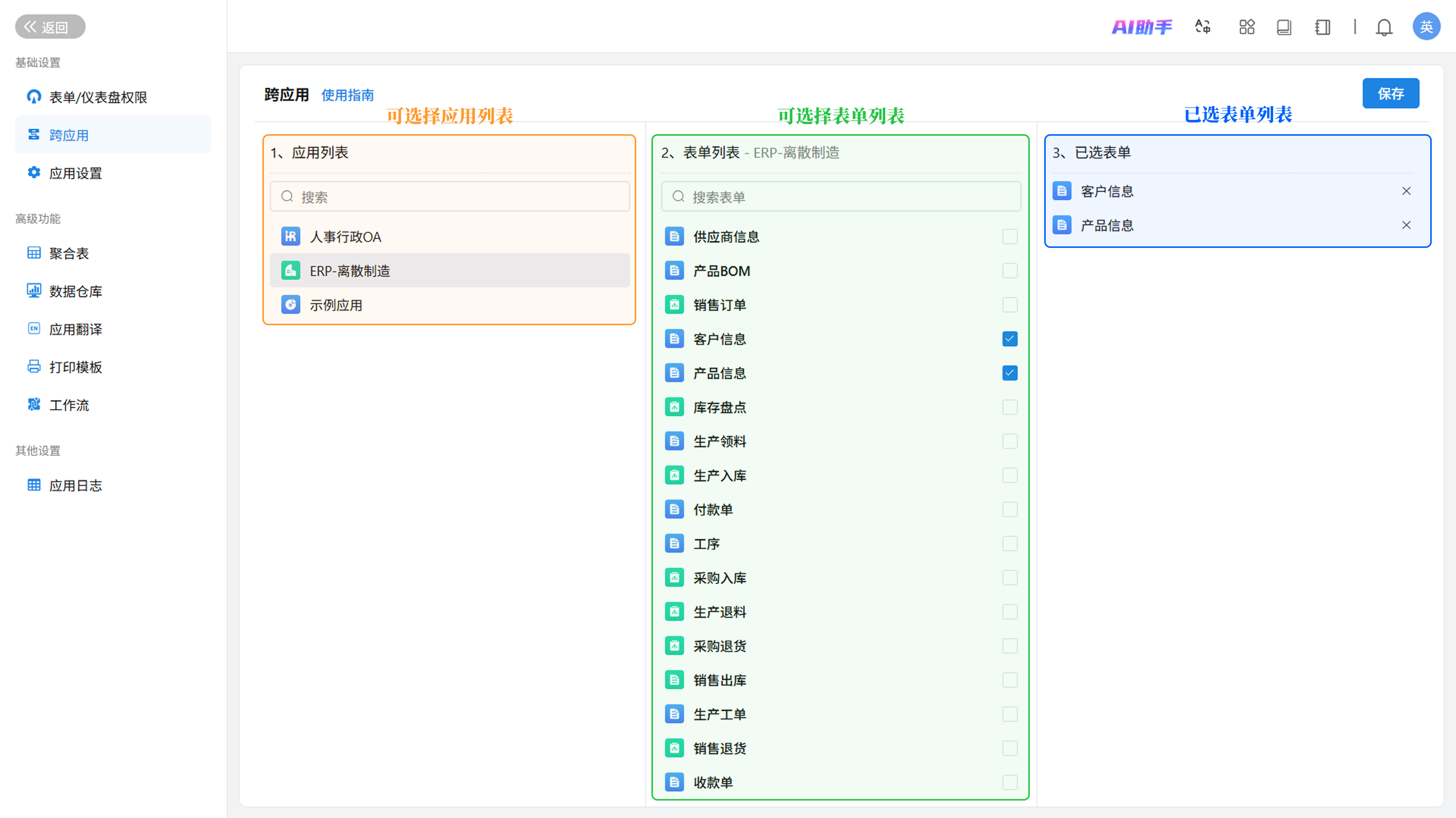This screenshot has width=1456, height=818.
Task: Click the notification bell icon
Action: click(x=1384, y=27)
